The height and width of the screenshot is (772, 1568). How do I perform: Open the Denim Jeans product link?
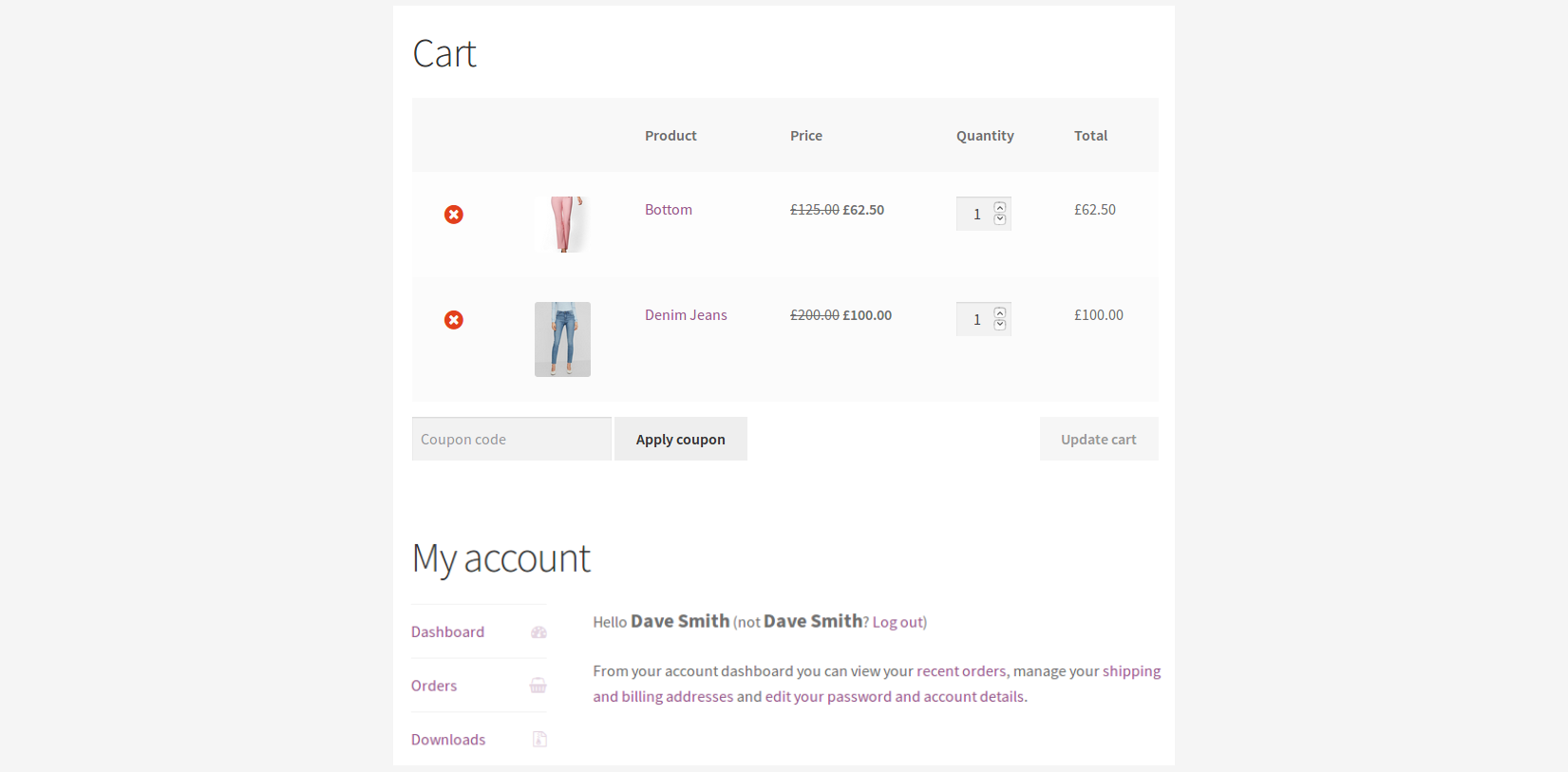[686, 315]
